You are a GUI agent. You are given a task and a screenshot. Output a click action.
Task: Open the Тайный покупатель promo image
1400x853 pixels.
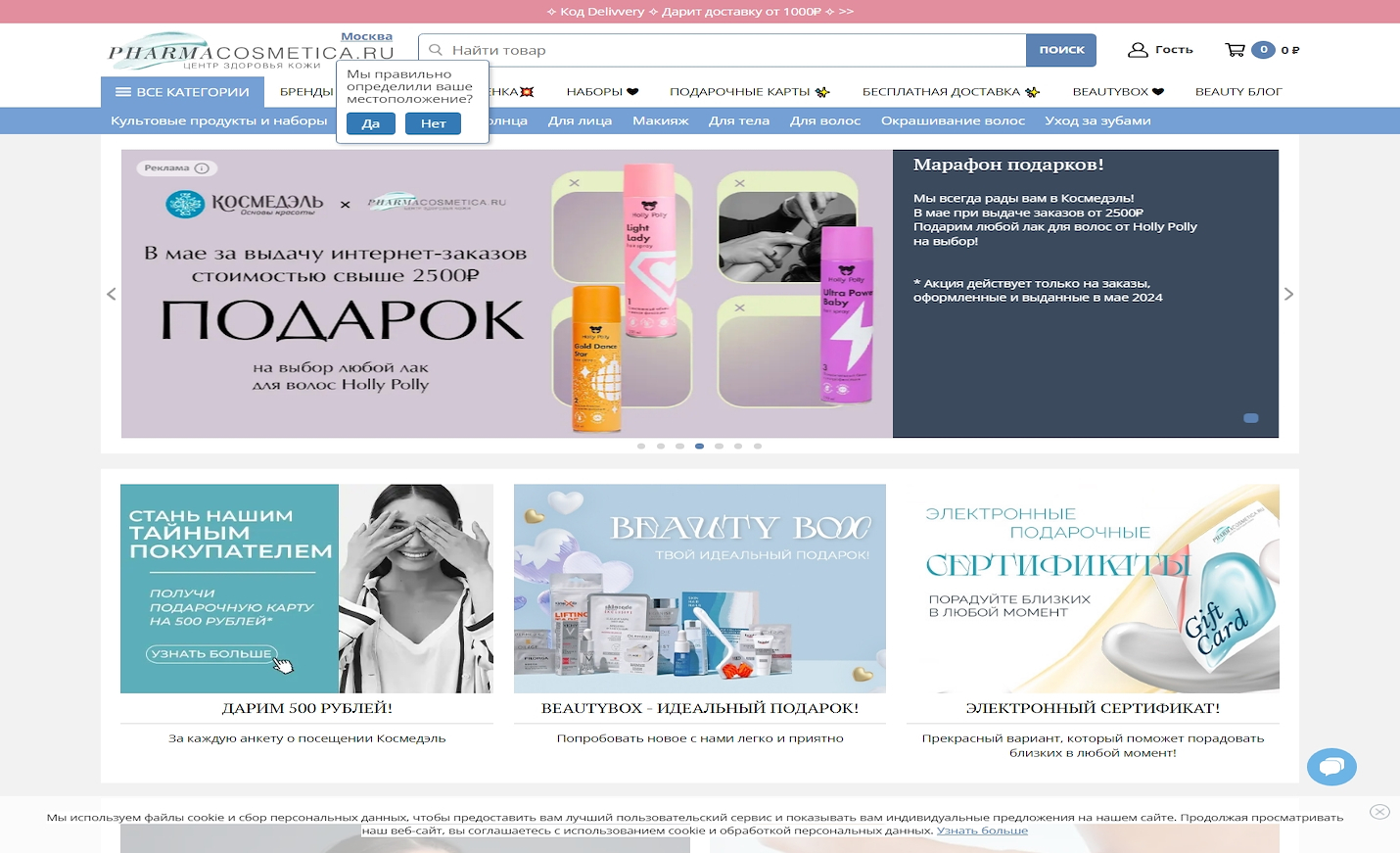click(x=306, y=589)
